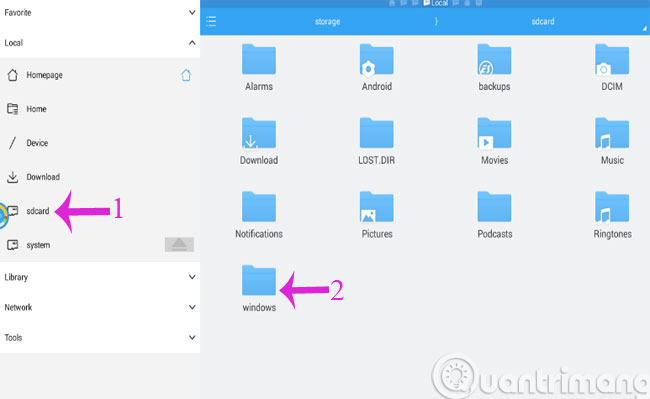Open the Android folder
Viewport: 650px width, 399px height.
(376, 67)
